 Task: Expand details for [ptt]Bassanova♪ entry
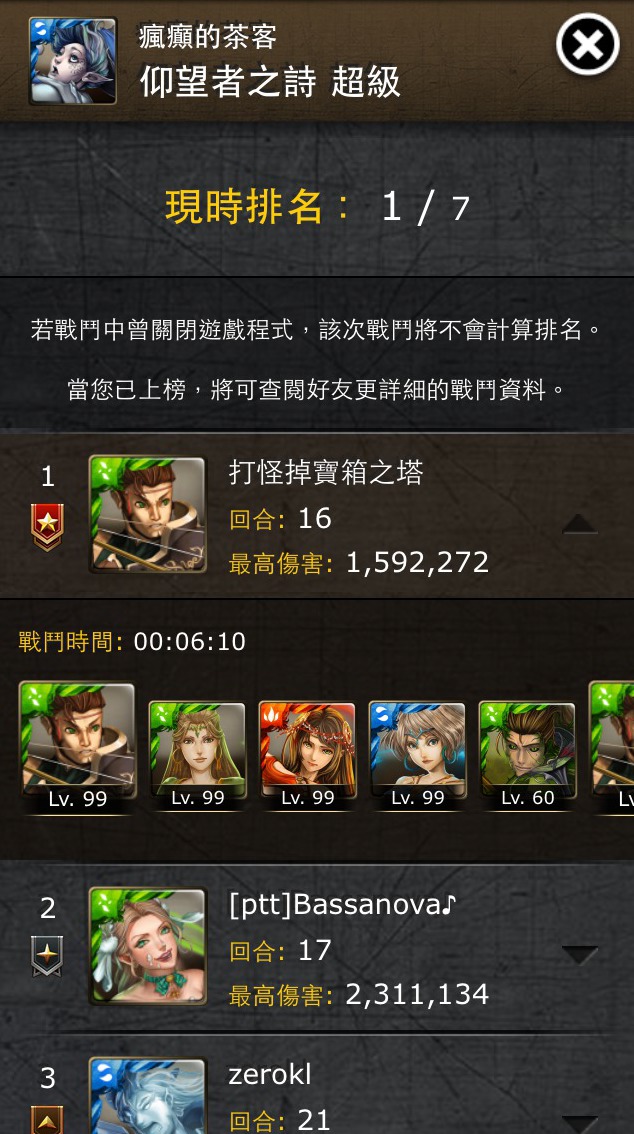tap(580, 955)
